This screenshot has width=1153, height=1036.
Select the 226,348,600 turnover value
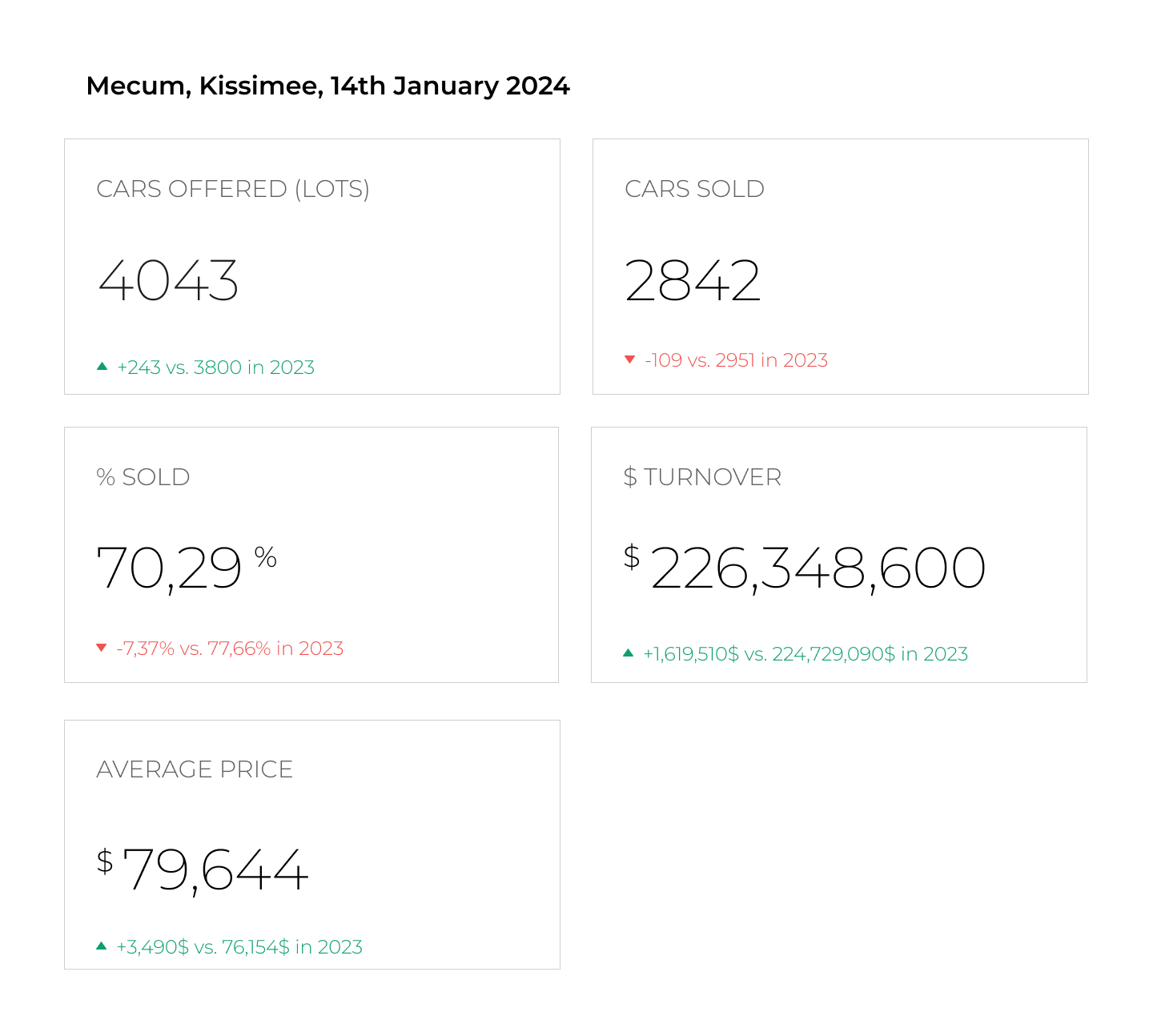[818, 569]
